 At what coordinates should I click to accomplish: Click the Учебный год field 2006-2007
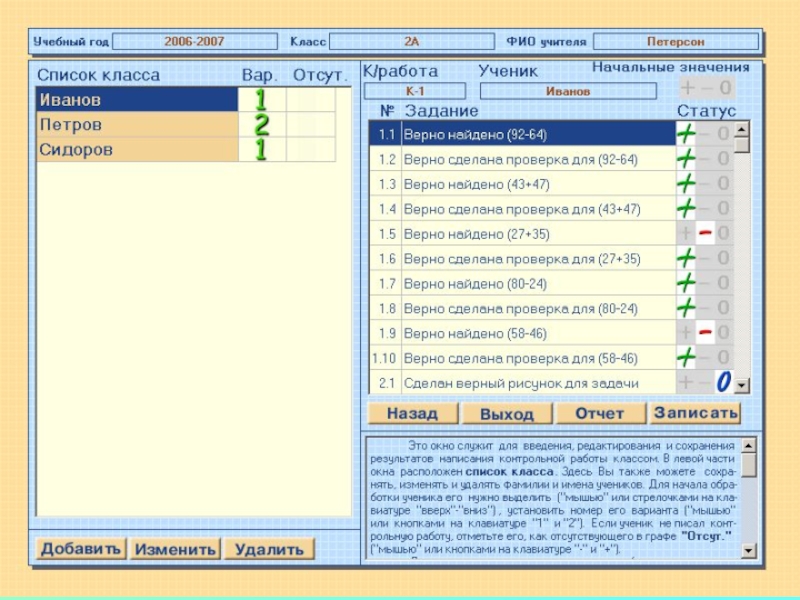[194, 42]
